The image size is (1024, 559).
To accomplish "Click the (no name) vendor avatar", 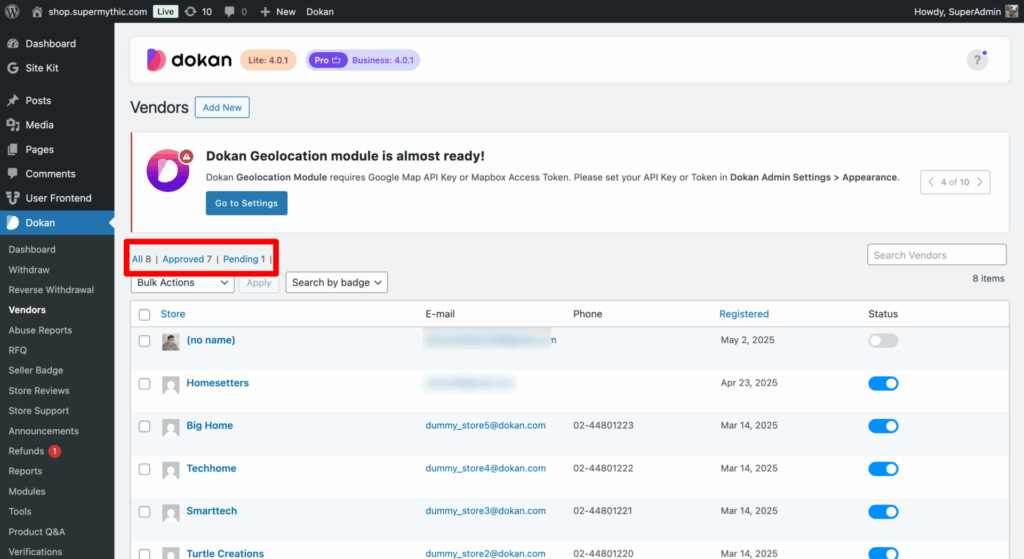I will 170,342.
